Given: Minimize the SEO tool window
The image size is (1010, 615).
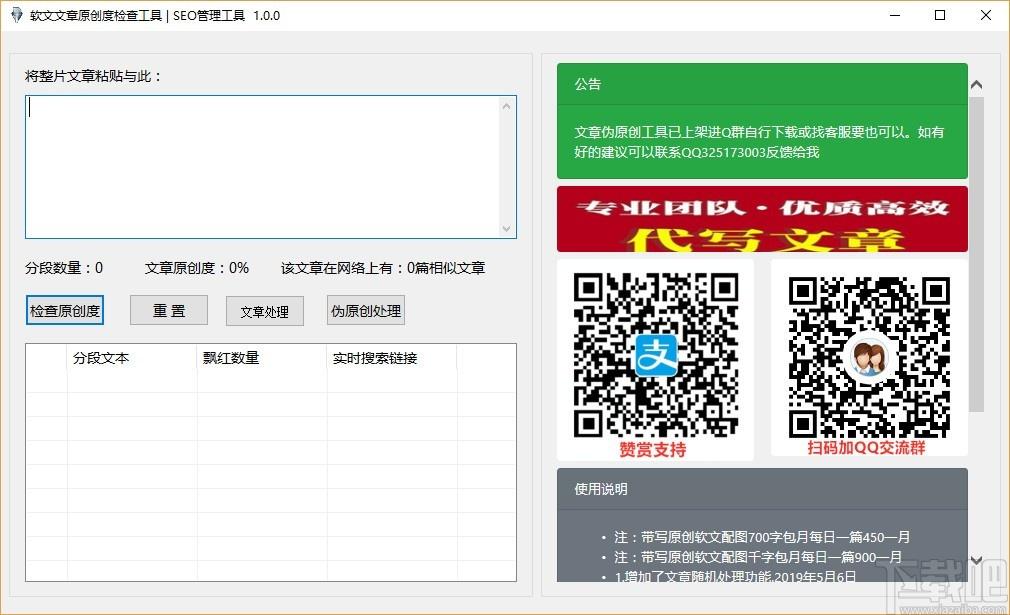Looking at the screenshot, I should tap(895, 15).
